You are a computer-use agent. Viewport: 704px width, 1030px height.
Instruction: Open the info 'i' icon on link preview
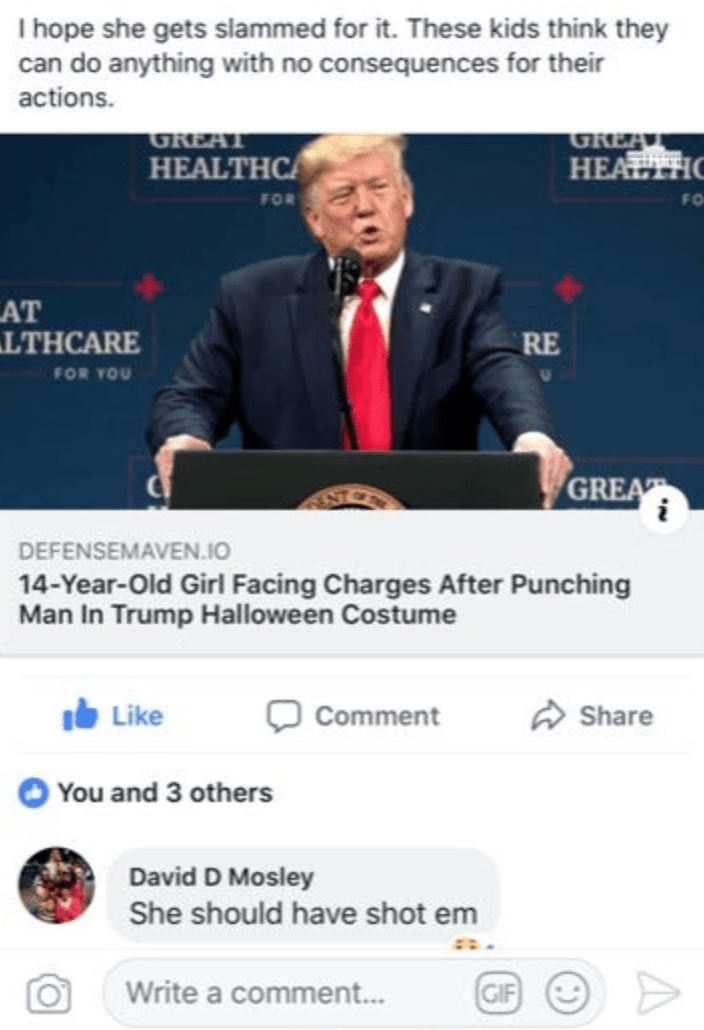point(665,510)
